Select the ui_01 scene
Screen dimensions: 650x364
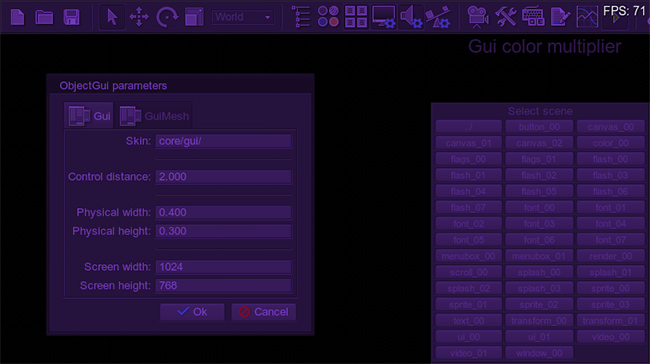(539, 337)
